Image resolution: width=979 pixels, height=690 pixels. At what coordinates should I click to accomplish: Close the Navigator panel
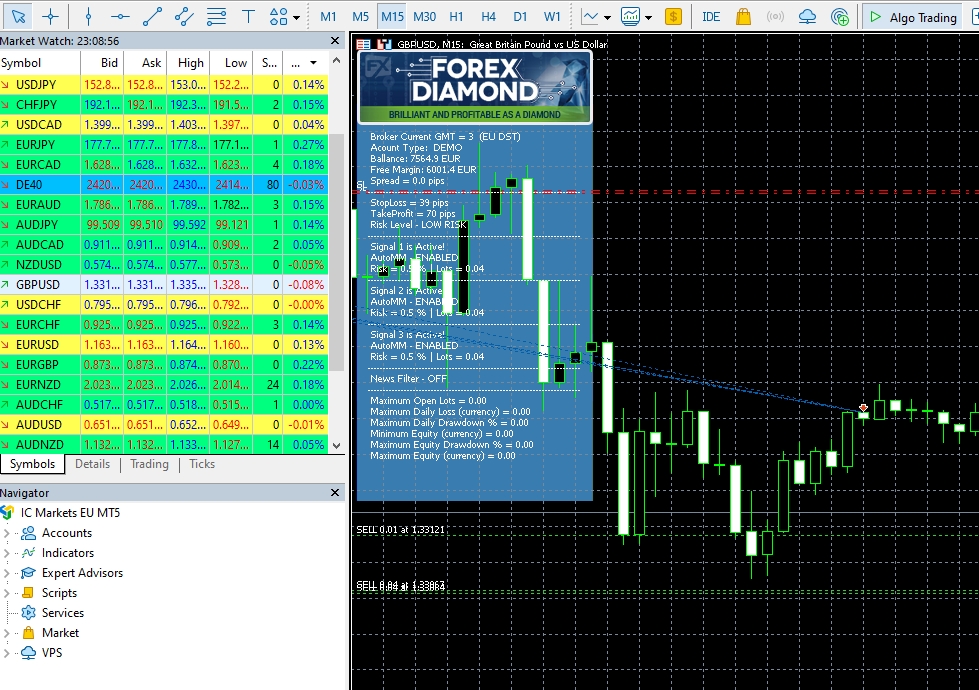click(335, 493)
